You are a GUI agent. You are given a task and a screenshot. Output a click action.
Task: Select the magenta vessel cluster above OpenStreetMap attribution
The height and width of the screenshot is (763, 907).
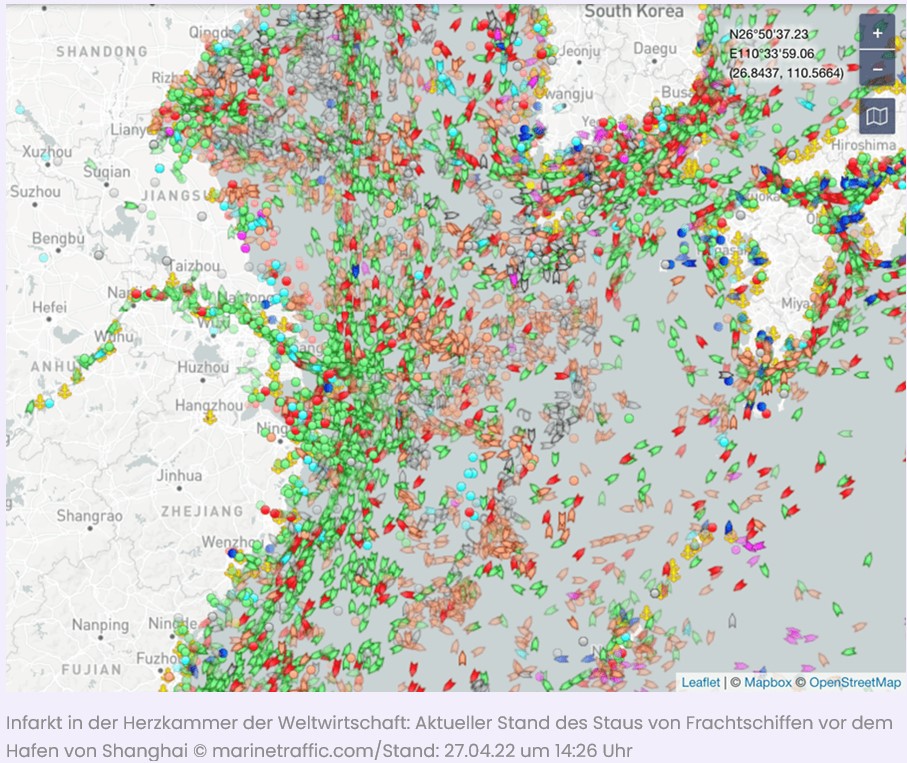click(800, 635)
